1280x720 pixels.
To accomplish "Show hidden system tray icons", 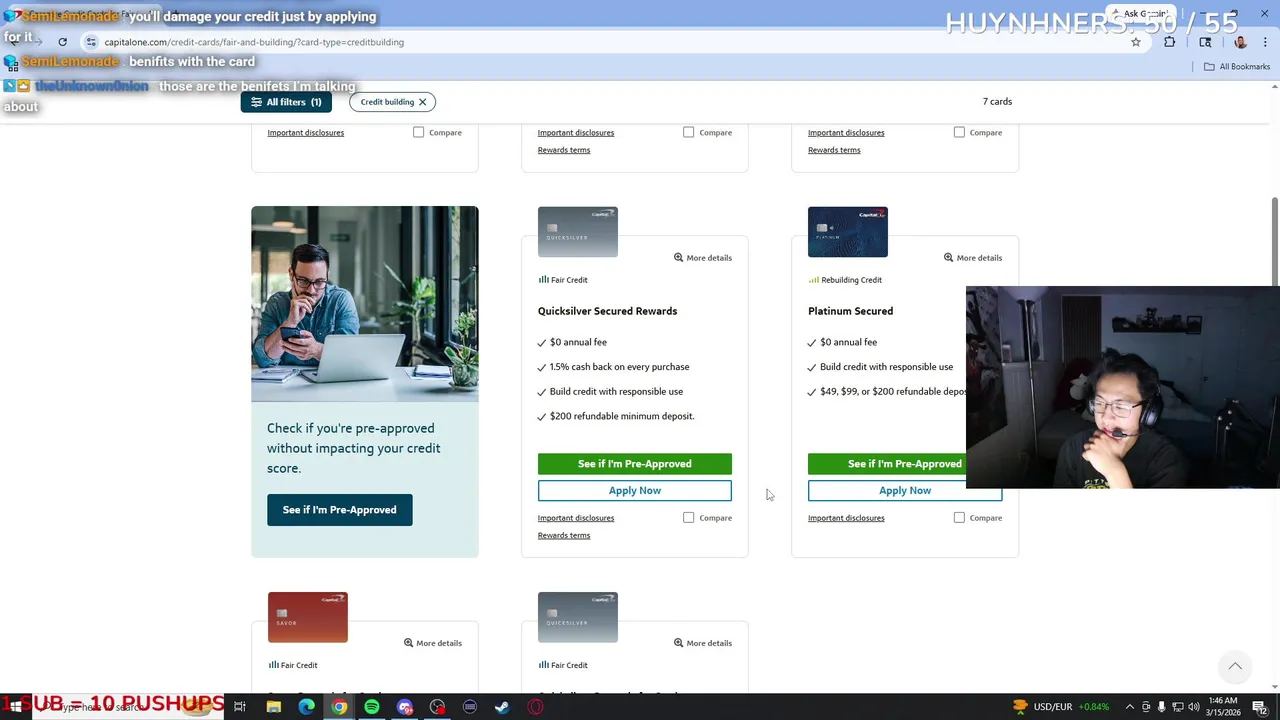I will click(x=1130, y=707).
